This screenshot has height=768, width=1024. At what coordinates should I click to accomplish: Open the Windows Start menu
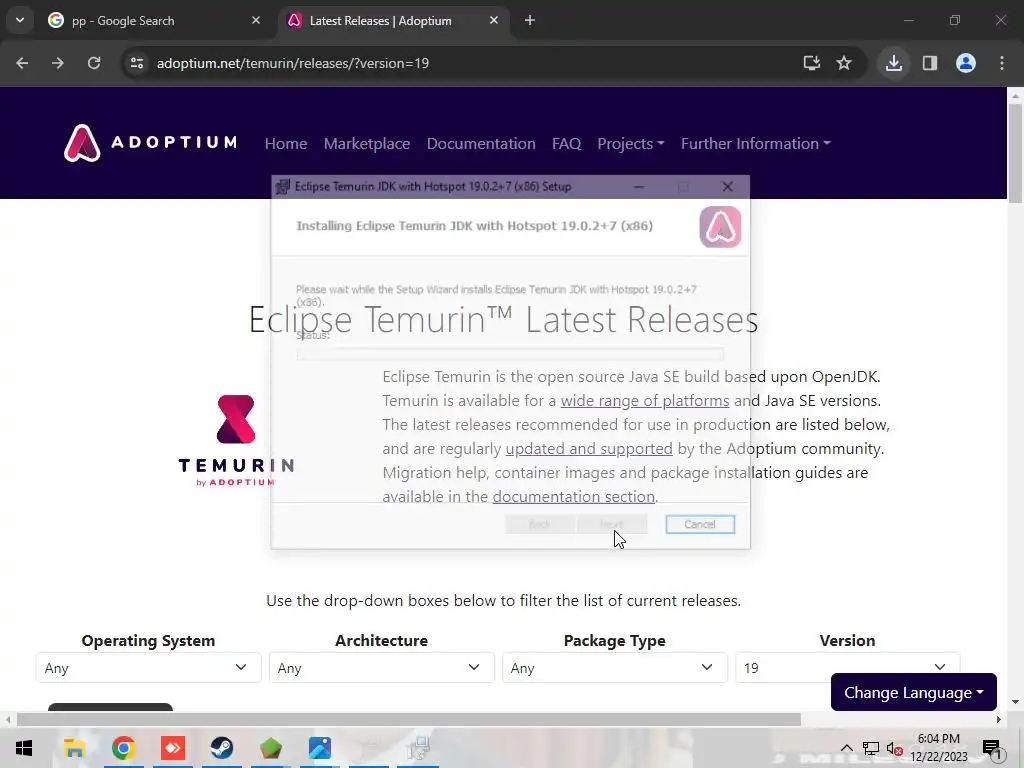tap(24, 748)
